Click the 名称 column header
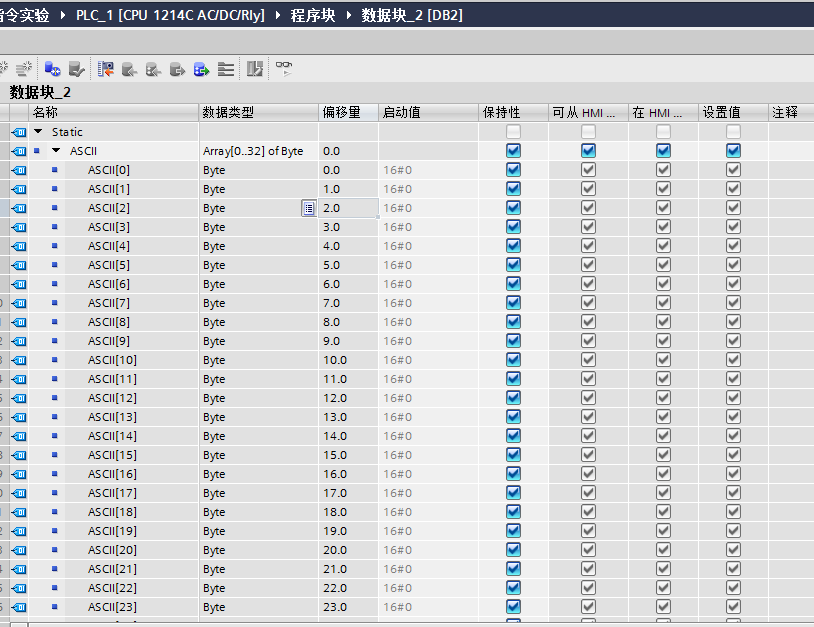Viewport: 814px width, 627px height. click(x=114, y=112)
